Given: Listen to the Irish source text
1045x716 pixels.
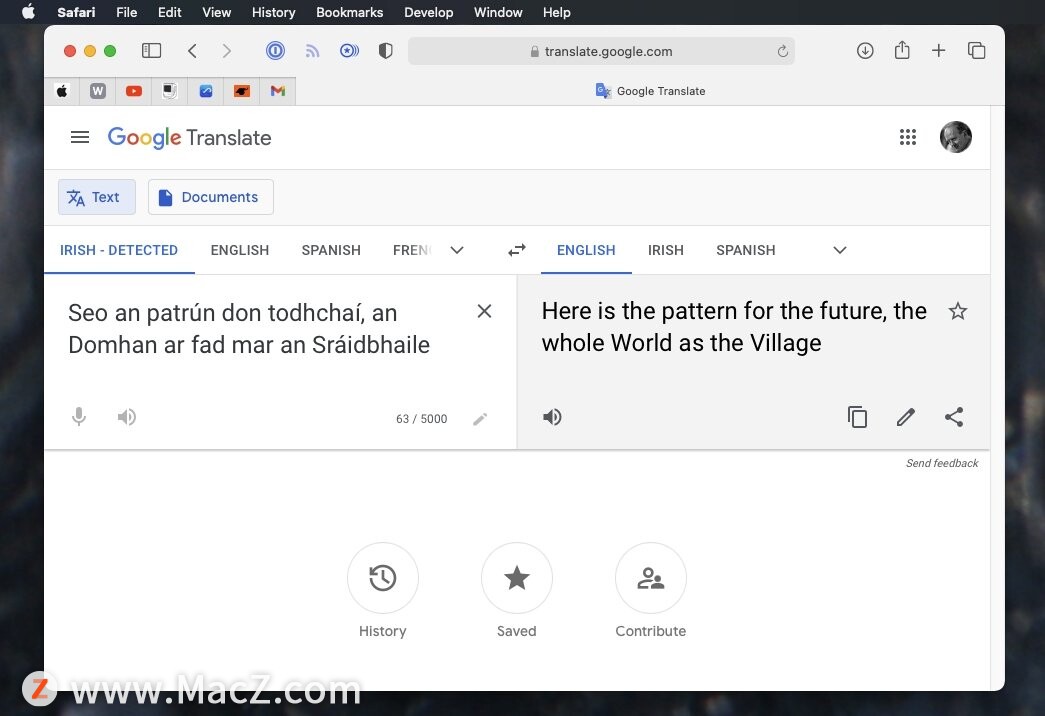Looking at the screenshot, I should [x=127, y=417].
